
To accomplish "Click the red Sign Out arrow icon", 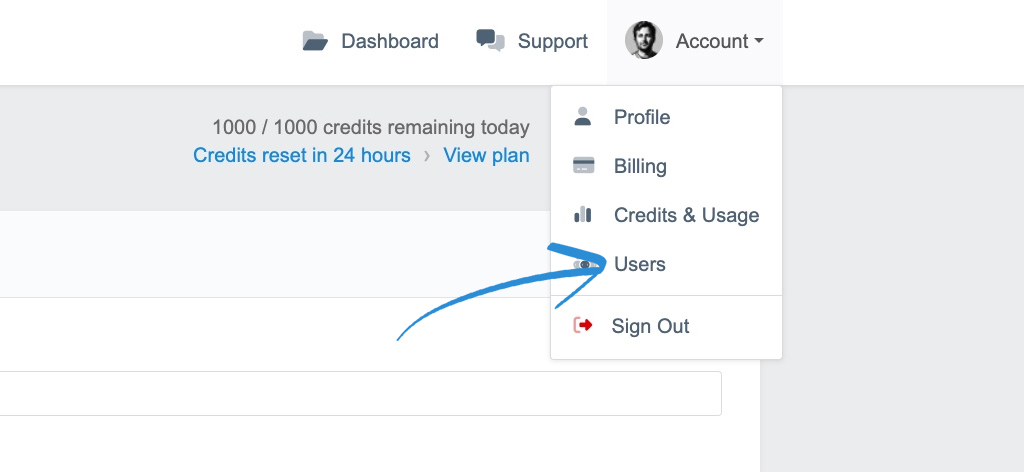I will pos(583,325).
